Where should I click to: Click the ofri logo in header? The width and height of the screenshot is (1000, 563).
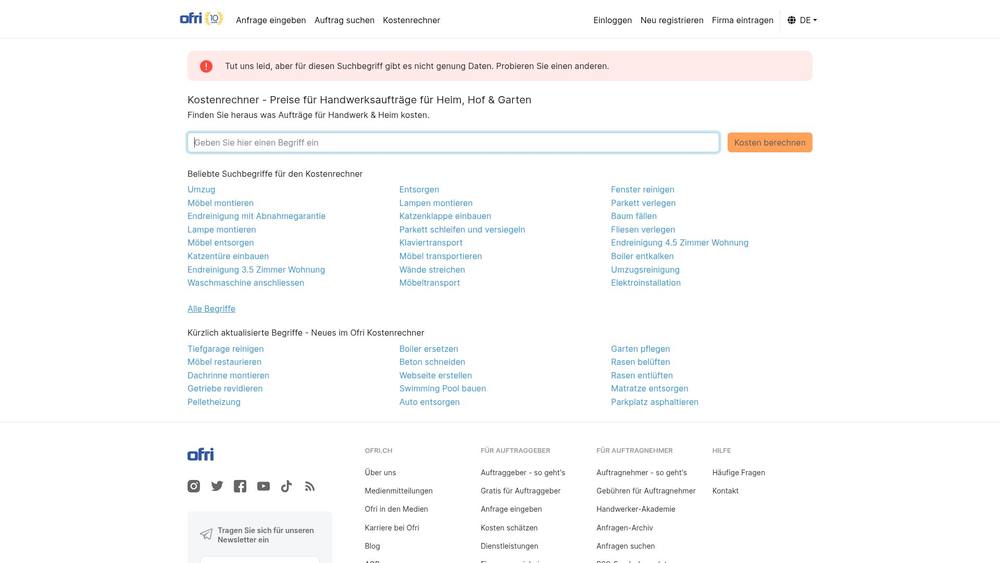point(201,18)
